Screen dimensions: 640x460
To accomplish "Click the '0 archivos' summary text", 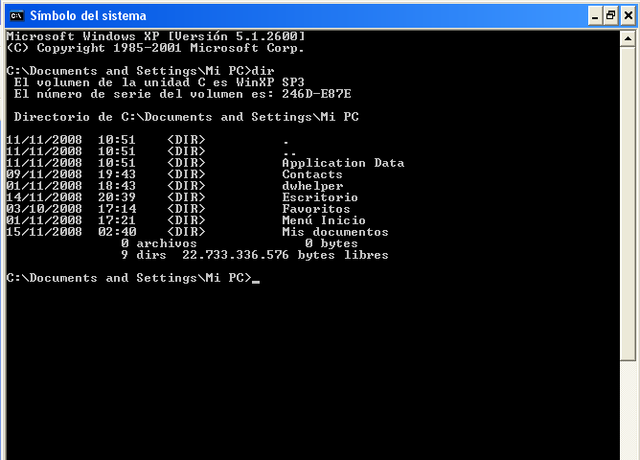I will [159, 243].
